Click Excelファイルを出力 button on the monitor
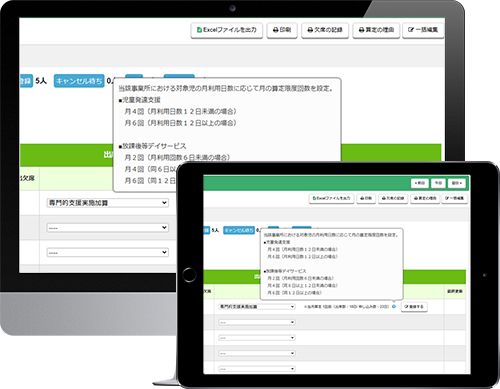The width and height of the screenshot is (500, 389). point(227,30)
